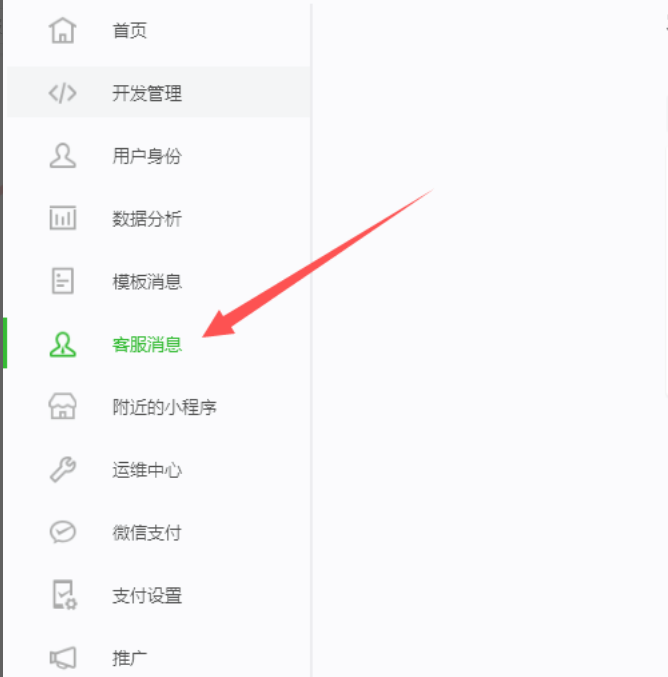668x677 pixels.
Task: Click the home house icon
Action: point(63,31)
